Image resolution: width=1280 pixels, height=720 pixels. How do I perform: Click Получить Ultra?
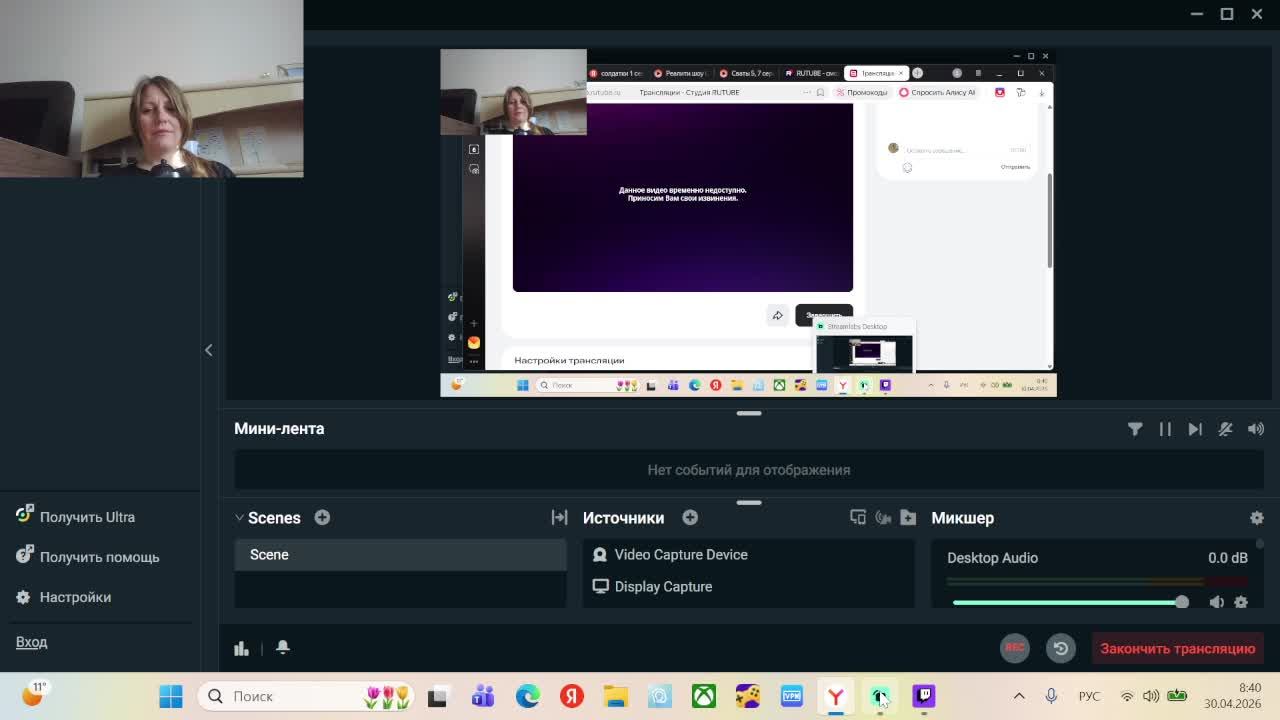75,517
